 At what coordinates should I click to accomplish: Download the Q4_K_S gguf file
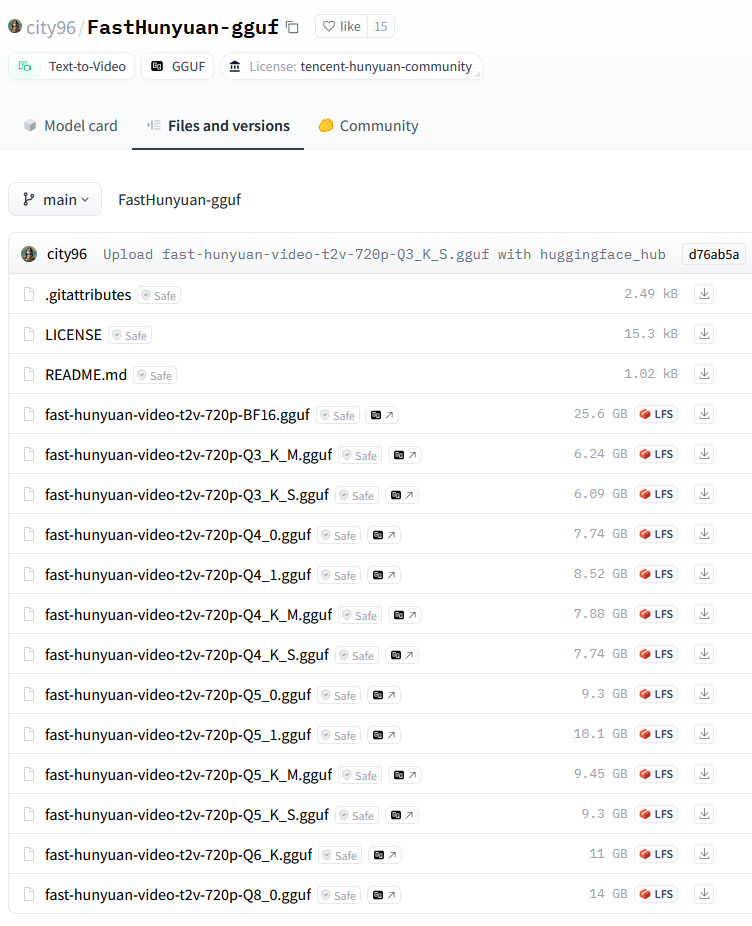704,654
